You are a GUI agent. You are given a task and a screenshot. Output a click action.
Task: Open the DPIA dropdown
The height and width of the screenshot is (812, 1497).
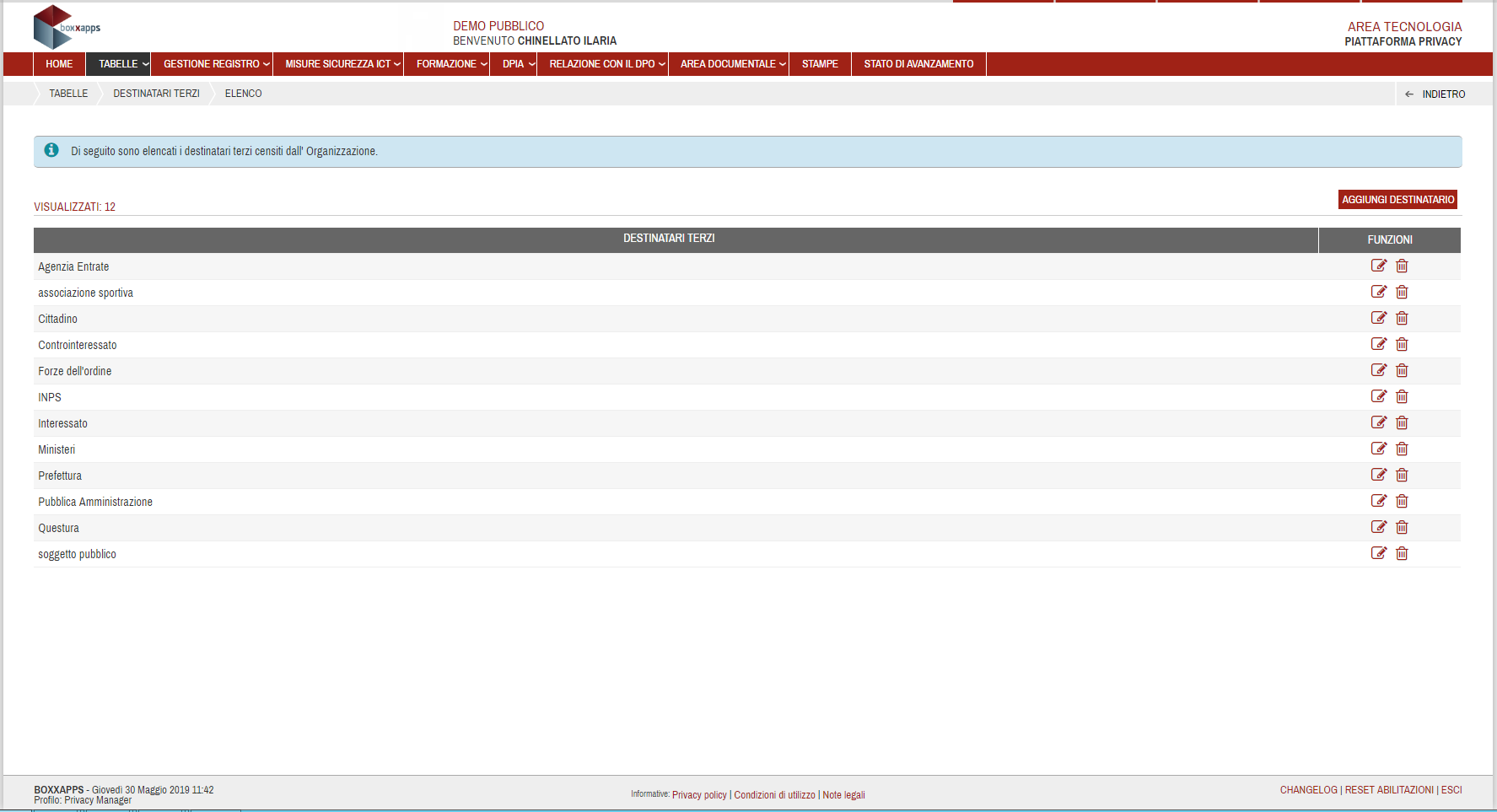(514, 64)
